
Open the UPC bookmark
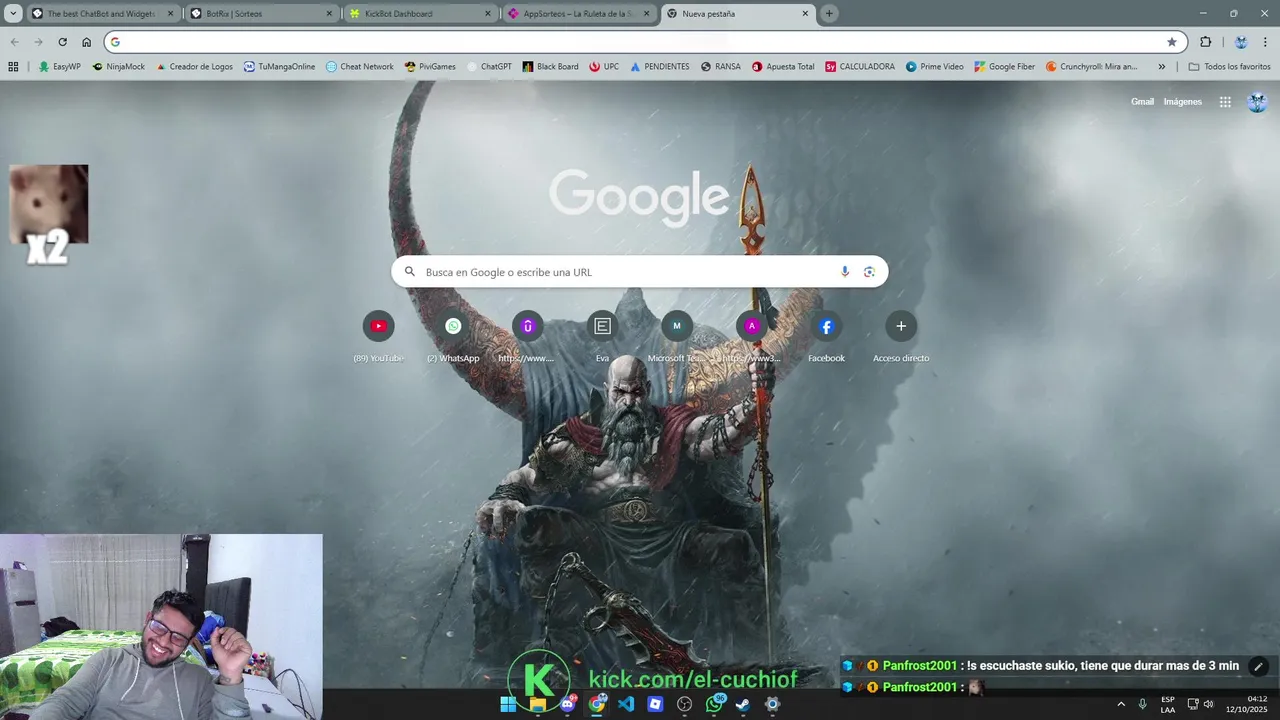coord(604,67)
